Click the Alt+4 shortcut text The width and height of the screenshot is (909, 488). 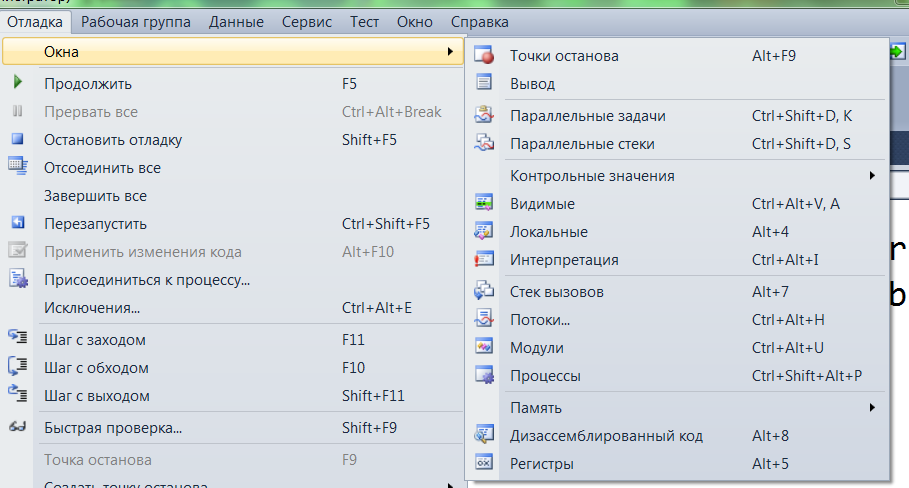pos(770,232)
